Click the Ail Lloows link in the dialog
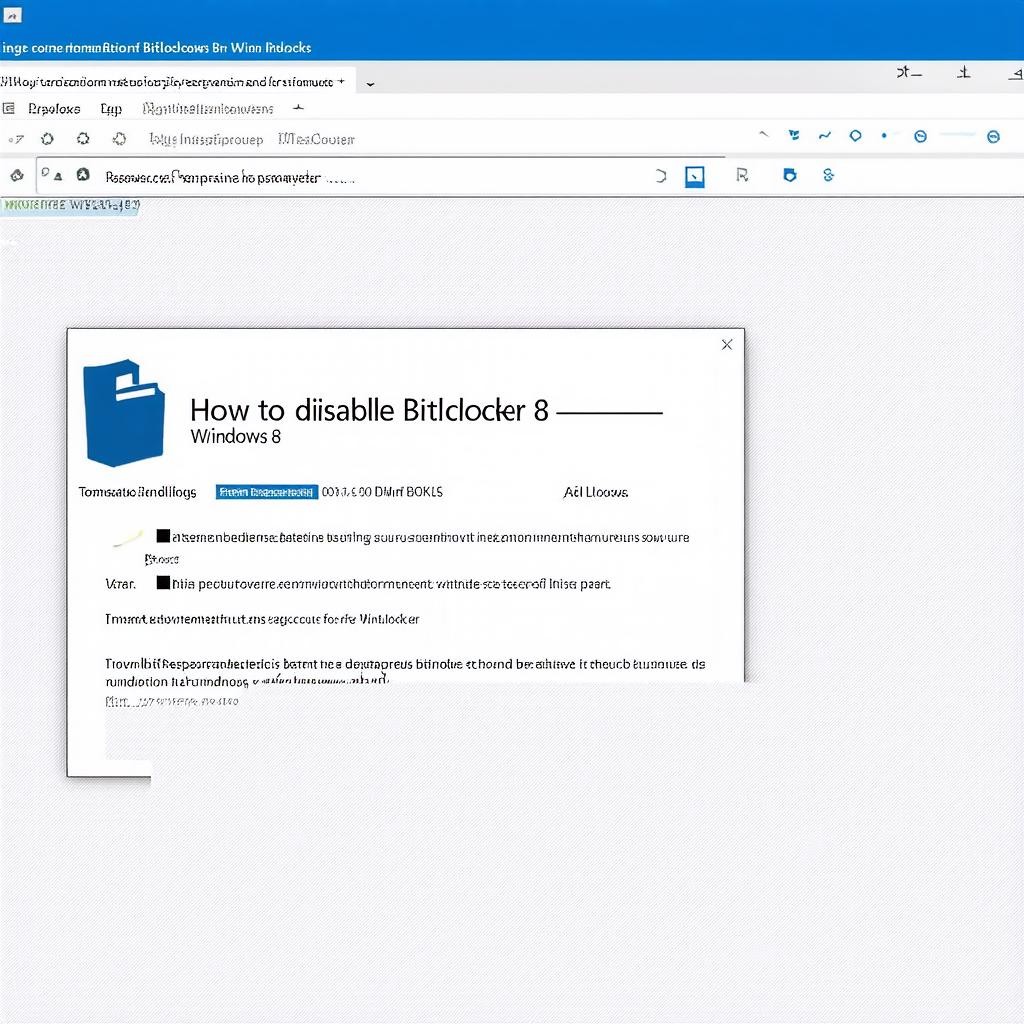1024x1024 pixels. (x=595, y=492)
